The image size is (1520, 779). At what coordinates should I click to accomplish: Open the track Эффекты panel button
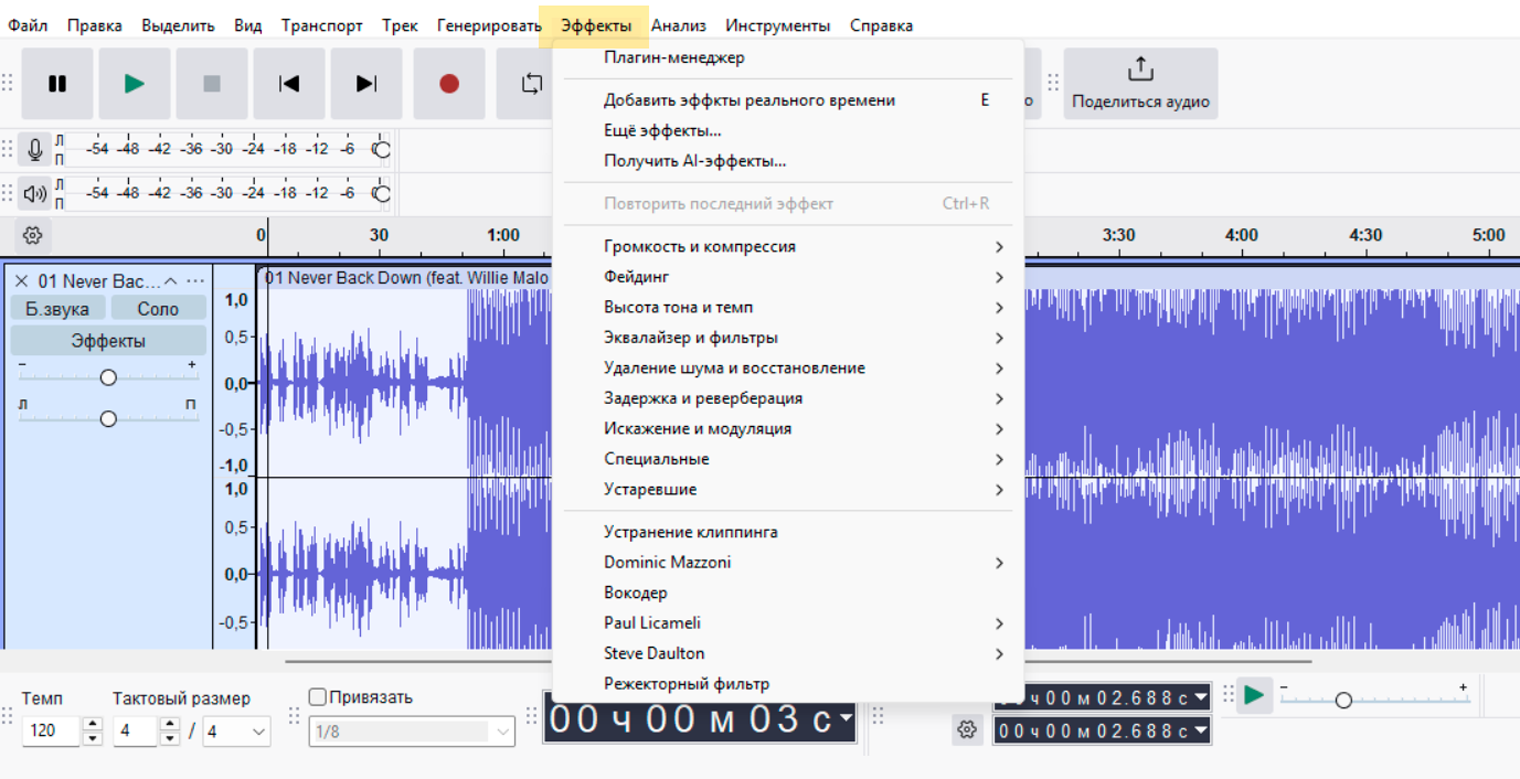click(108, 341)
